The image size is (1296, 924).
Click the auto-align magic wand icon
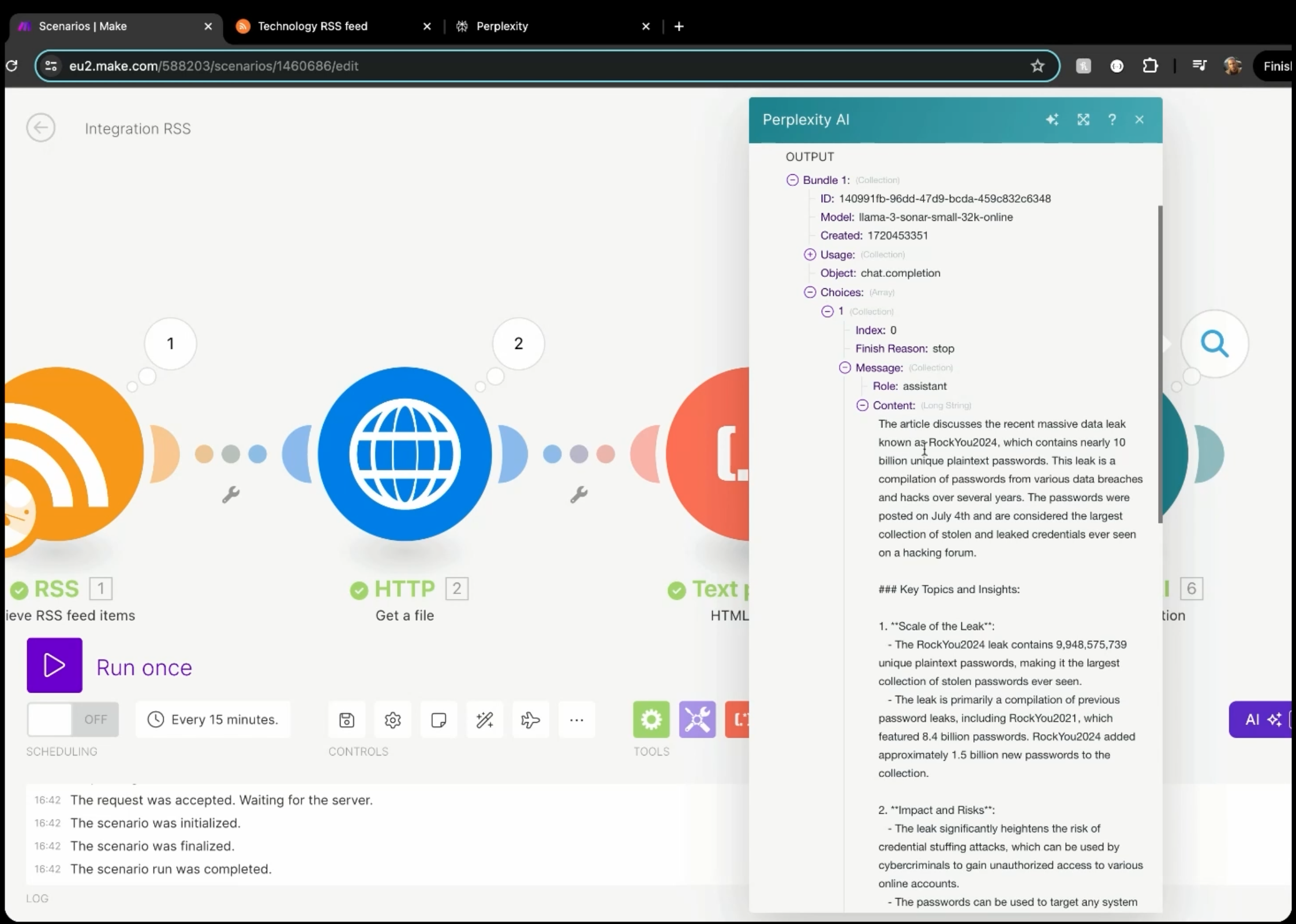(485, 719)
